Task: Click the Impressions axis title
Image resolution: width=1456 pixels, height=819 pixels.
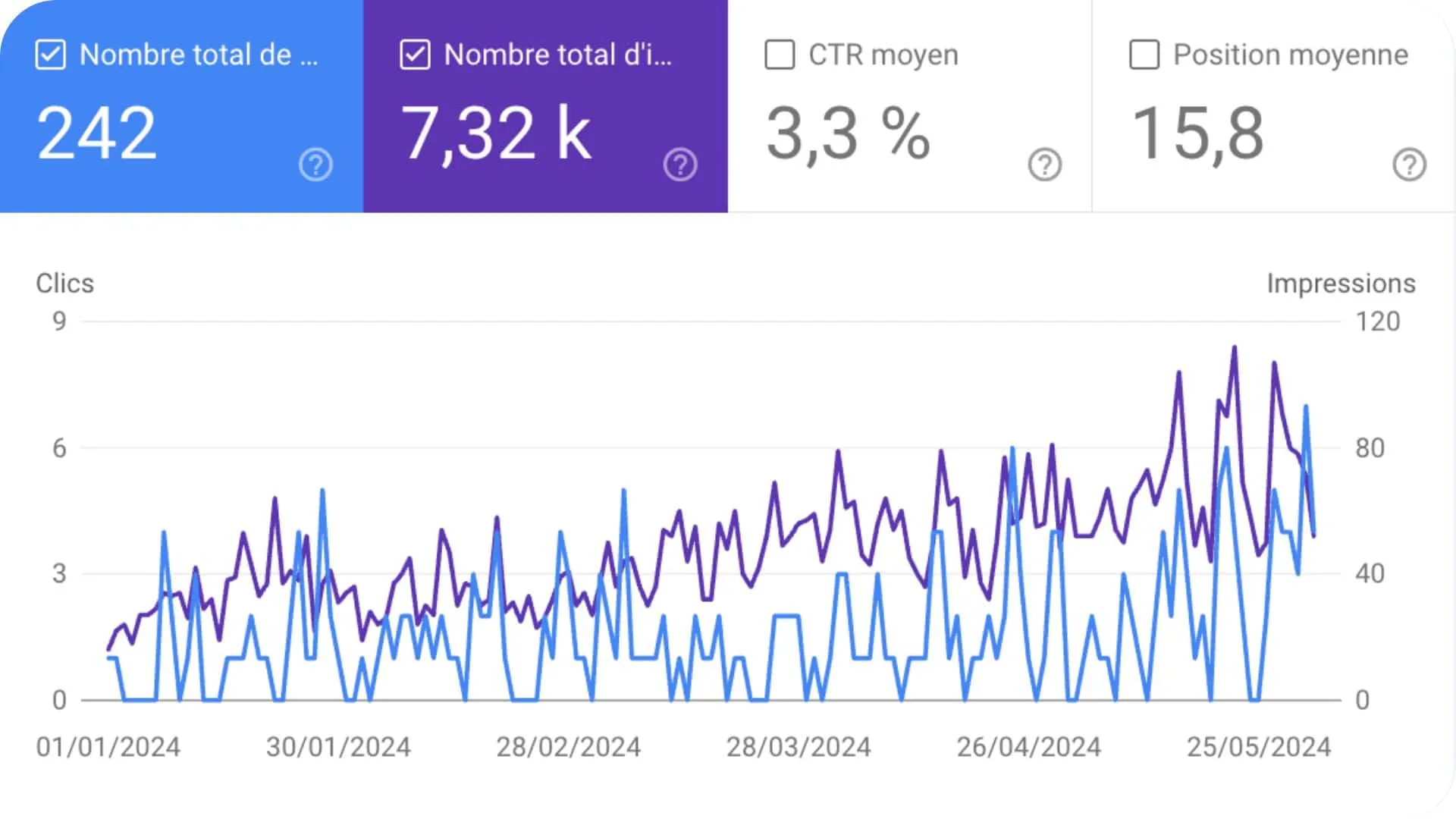Action: click(x=1341, y=283)
